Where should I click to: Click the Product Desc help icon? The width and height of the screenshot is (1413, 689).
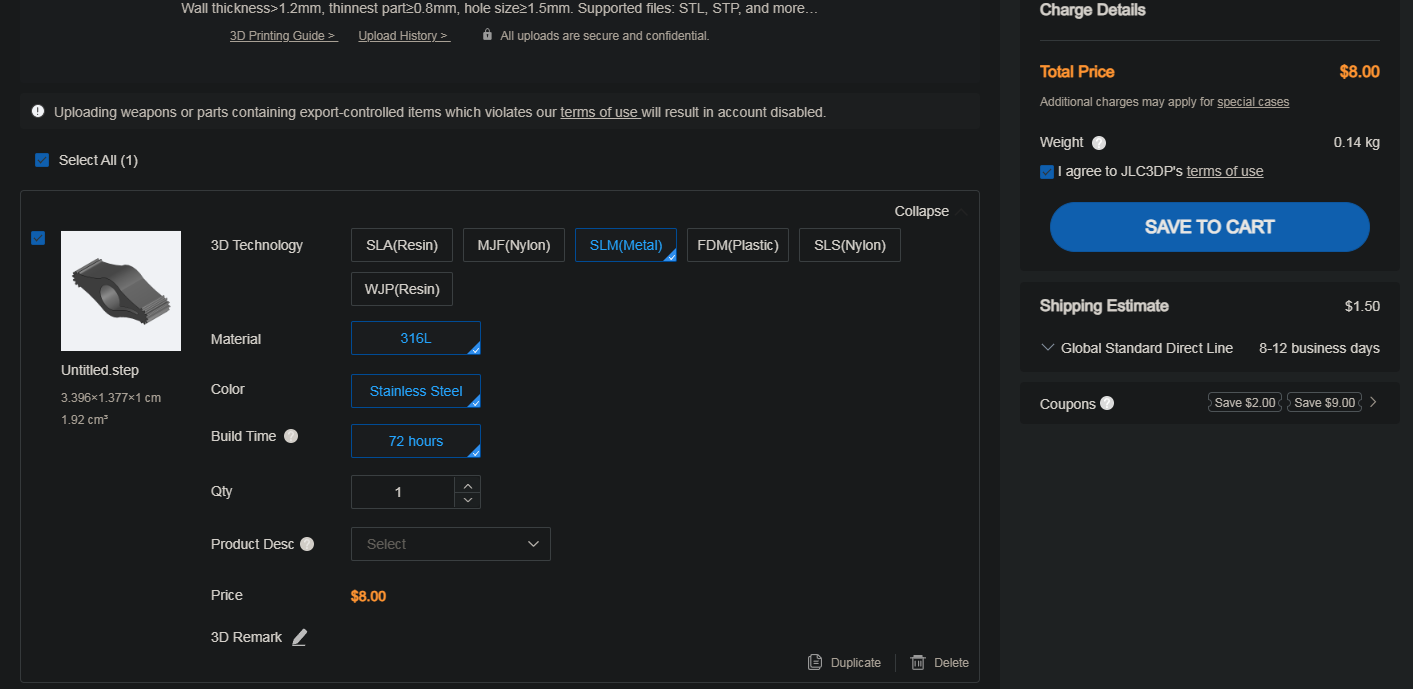307,544
